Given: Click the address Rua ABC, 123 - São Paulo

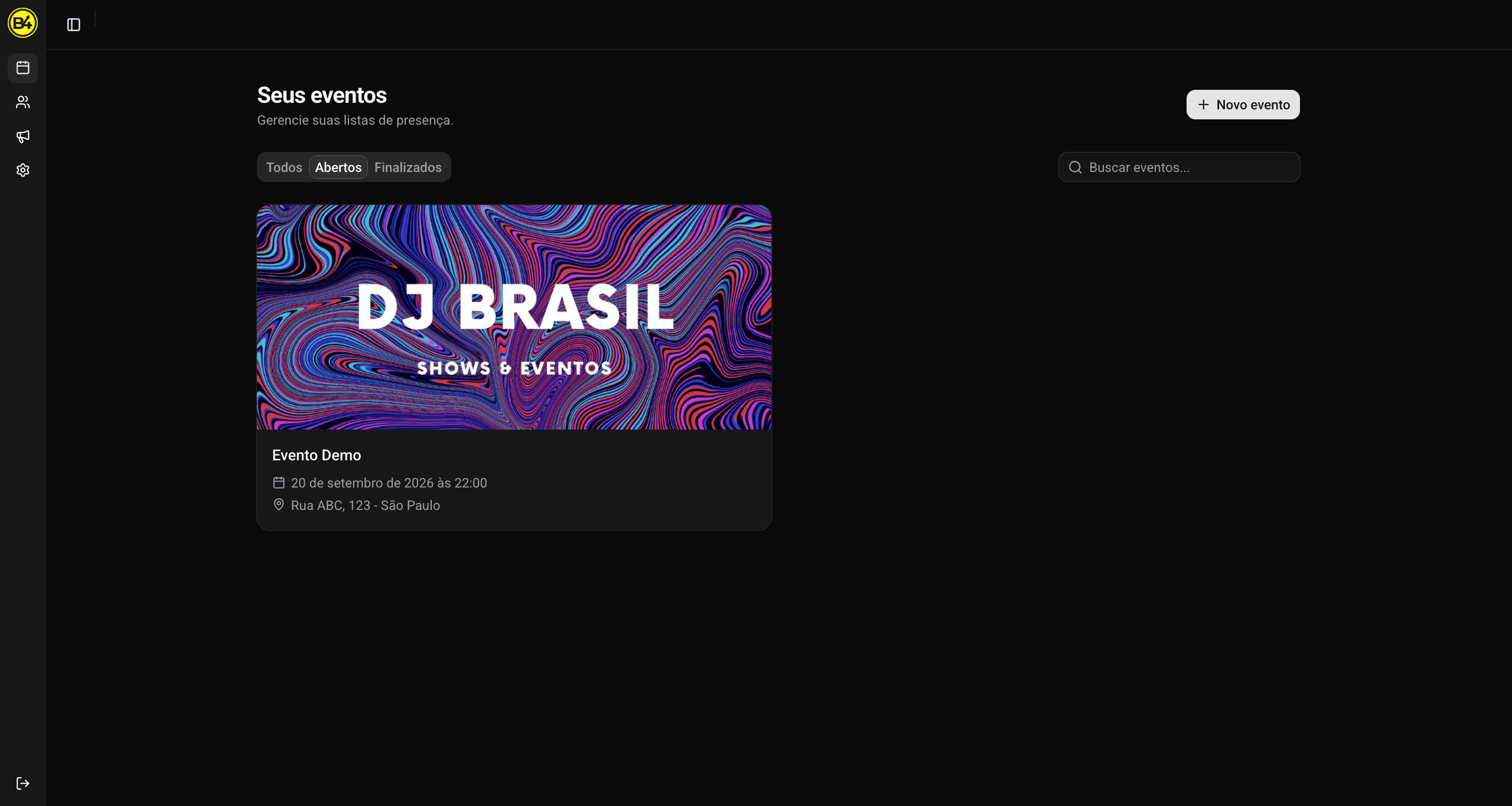Looking at the screenshot, I should point(366,505).
